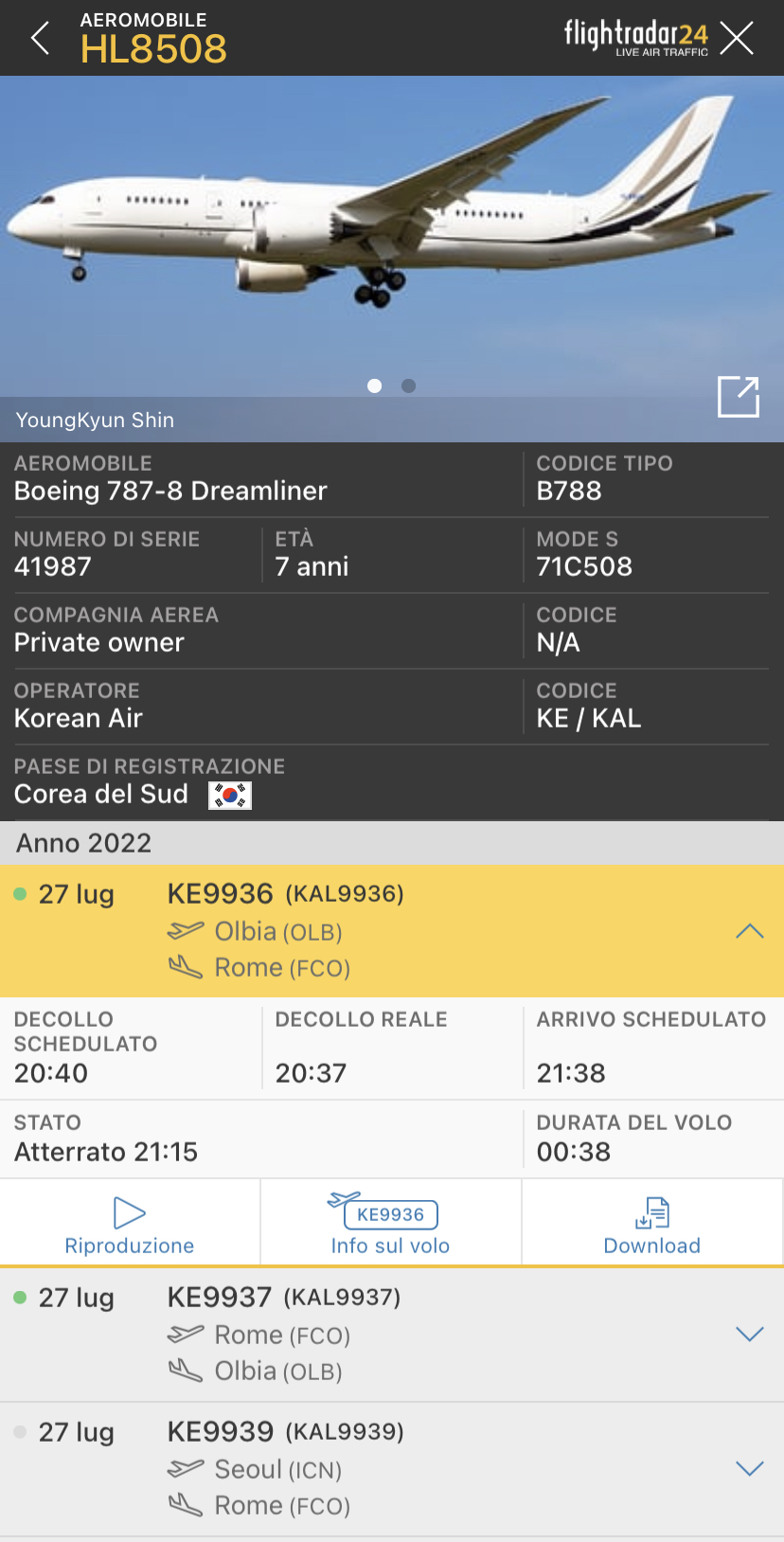Image resolution: width=784 pixels, height=1542 pixels.
Task: Tap the YoungKyun Shin photo credit
Action: 95,420
